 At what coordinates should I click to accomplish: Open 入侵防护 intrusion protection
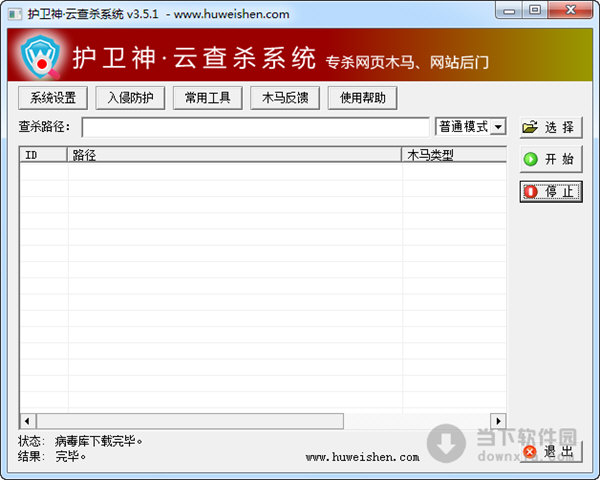(130, 98)
